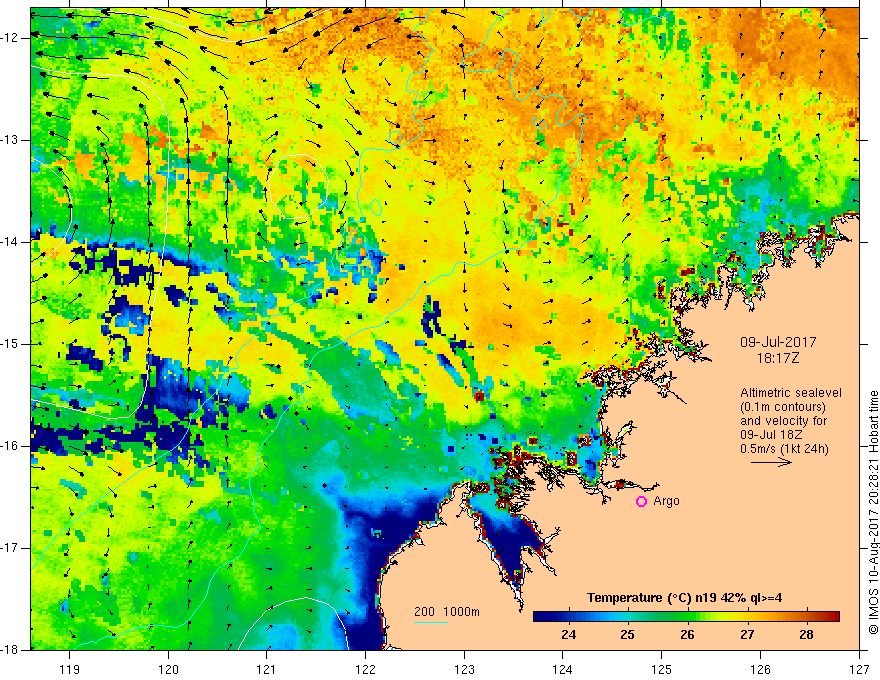This screenshot has width=880, height=680.
Task: Click the 'and velocity for' legend line
Action: (x=783, y=421)
